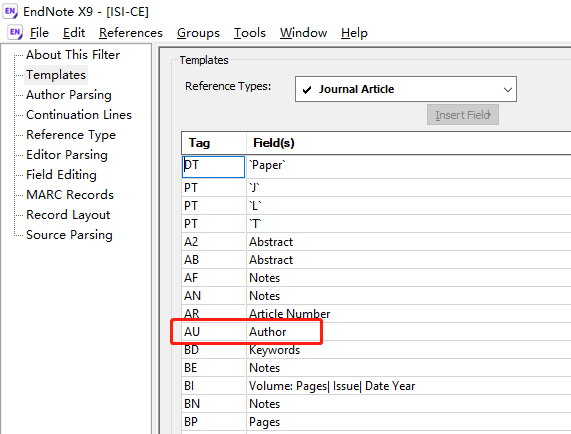Click the `Paper` field cell

tap(409, 167)
